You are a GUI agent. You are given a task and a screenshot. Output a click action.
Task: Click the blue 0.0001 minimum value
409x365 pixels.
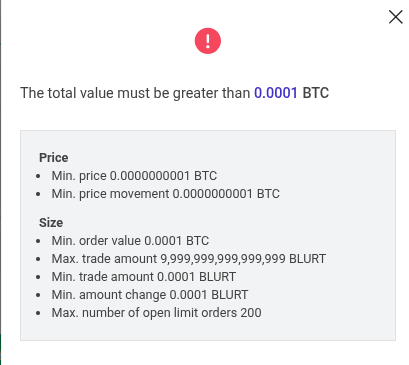coord(276,93)
